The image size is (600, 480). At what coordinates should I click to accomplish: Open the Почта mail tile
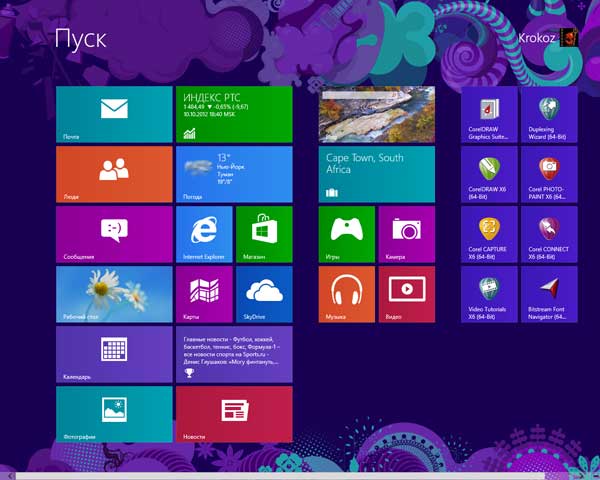114,114
